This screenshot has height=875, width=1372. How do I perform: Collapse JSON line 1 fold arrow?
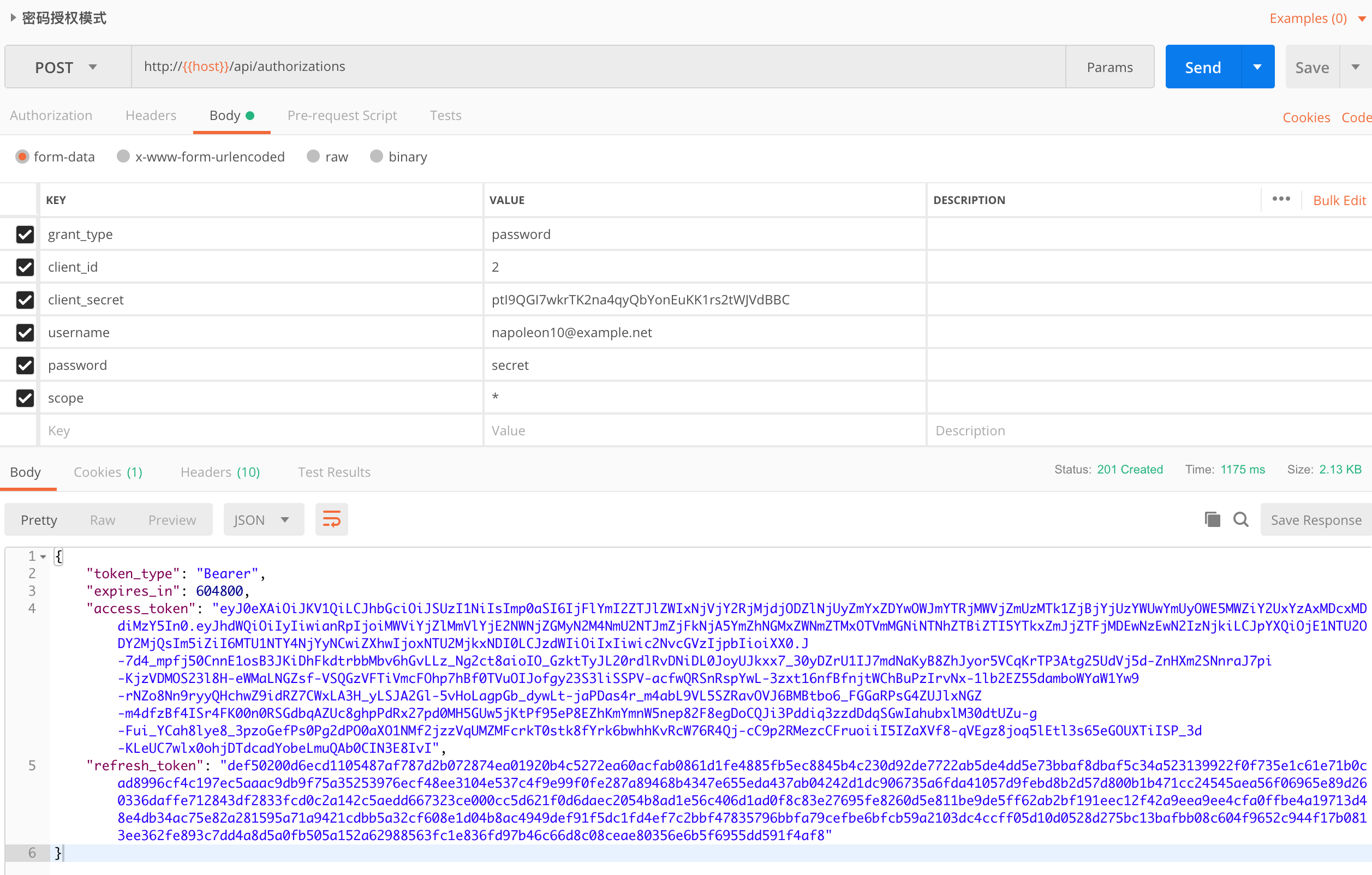[x=43, y=556]
